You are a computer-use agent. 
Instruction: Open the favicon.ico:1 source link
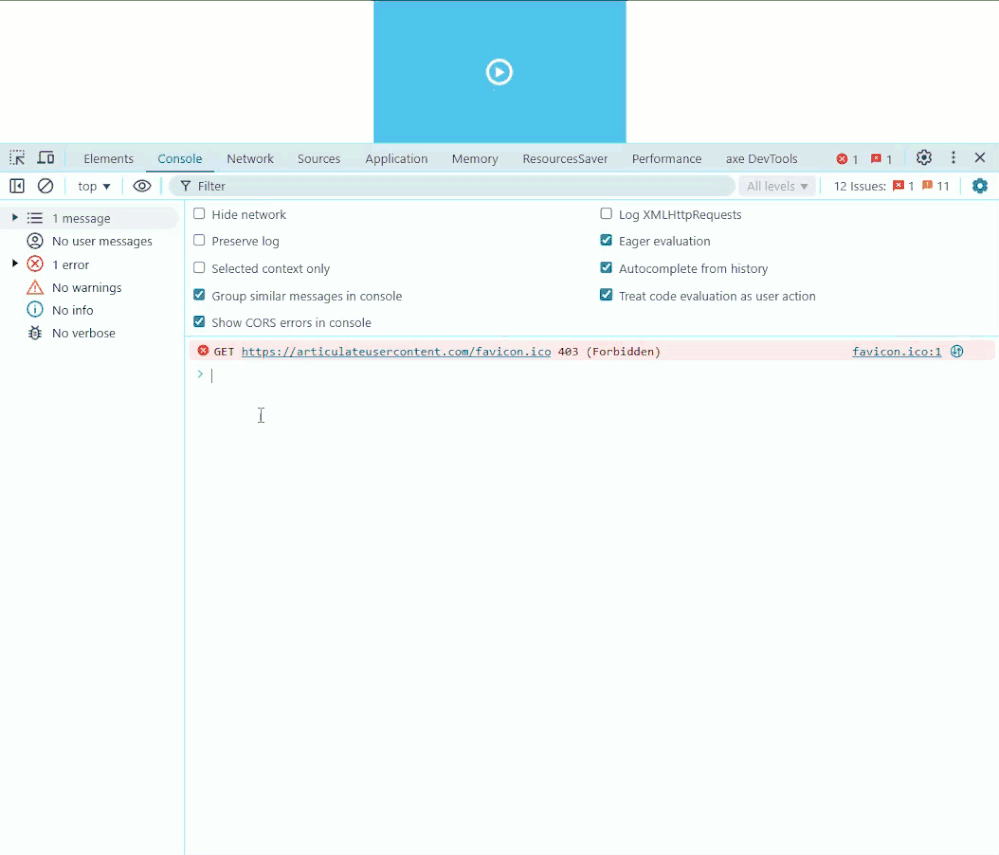click(896, 351)
